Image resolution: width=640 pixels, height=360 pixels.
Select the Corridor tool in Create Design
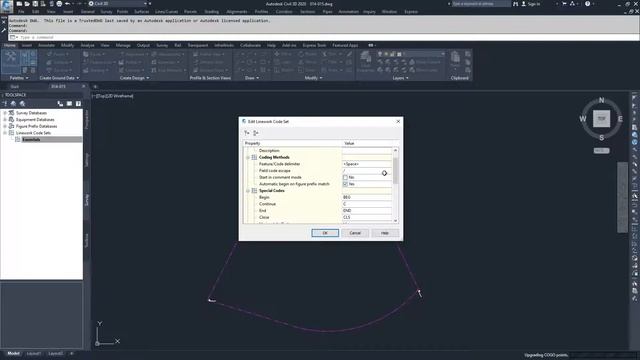coord(131,70)
